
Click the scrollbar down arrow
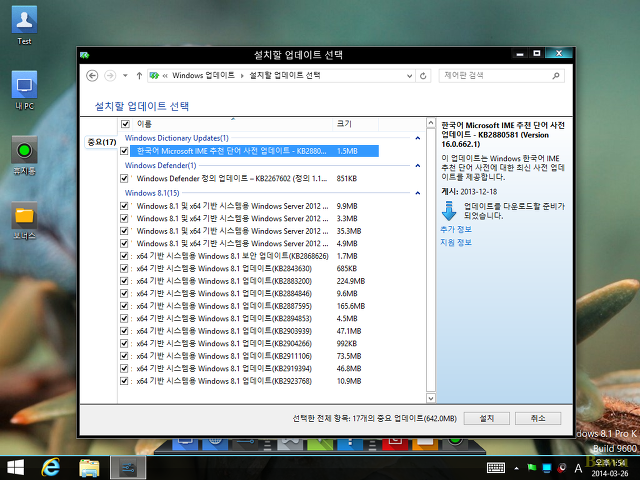click(x=431, y=398)
